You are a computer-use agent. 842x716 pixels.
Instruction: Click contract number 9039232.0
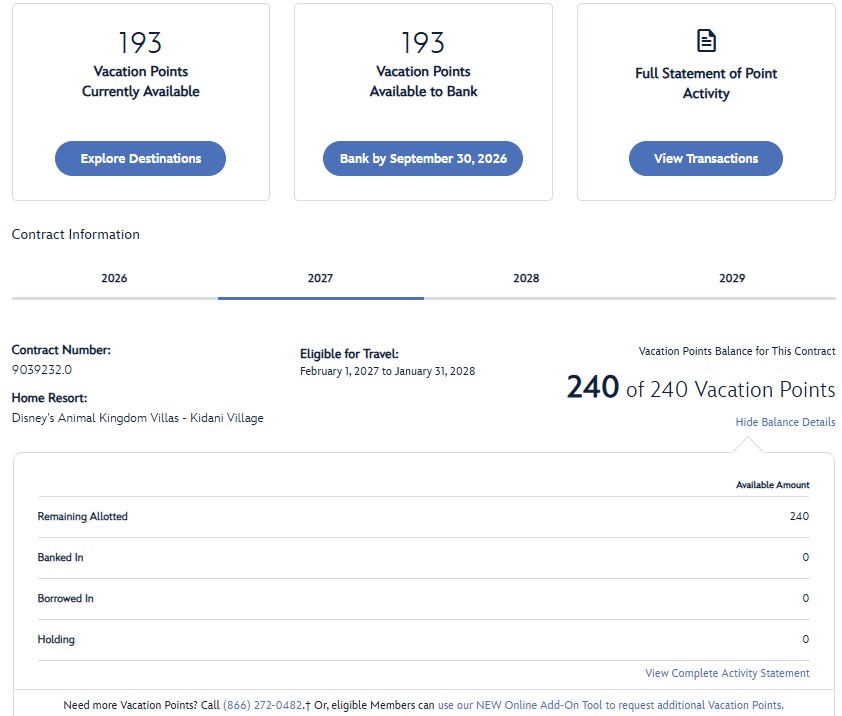pyautogui.click(x=42, y=369)
